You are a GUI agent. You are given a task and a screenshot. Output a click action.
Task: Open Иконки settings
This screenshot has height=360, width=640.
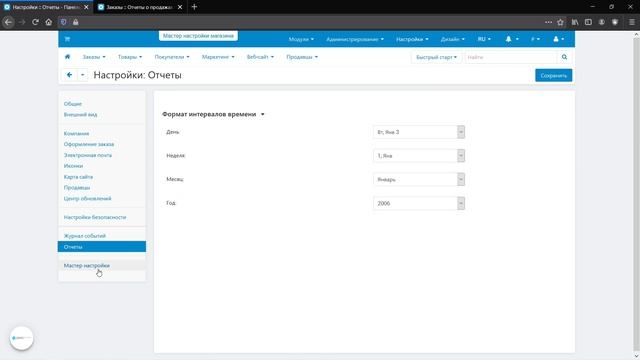tap(73, 166)
